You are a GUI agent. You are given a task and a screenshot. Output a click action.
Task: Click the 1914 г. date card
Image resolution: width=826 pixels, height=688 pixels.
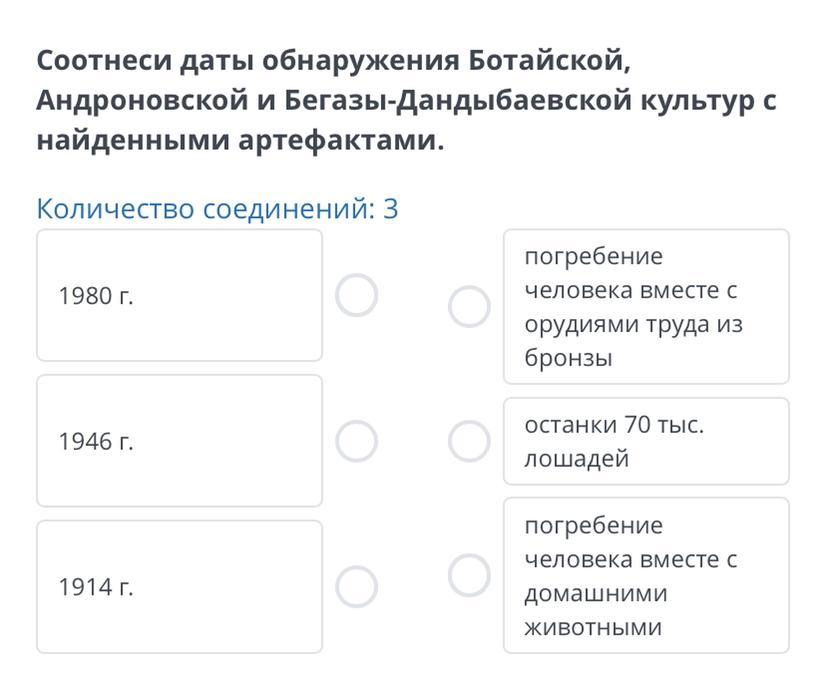pos(179,587)
